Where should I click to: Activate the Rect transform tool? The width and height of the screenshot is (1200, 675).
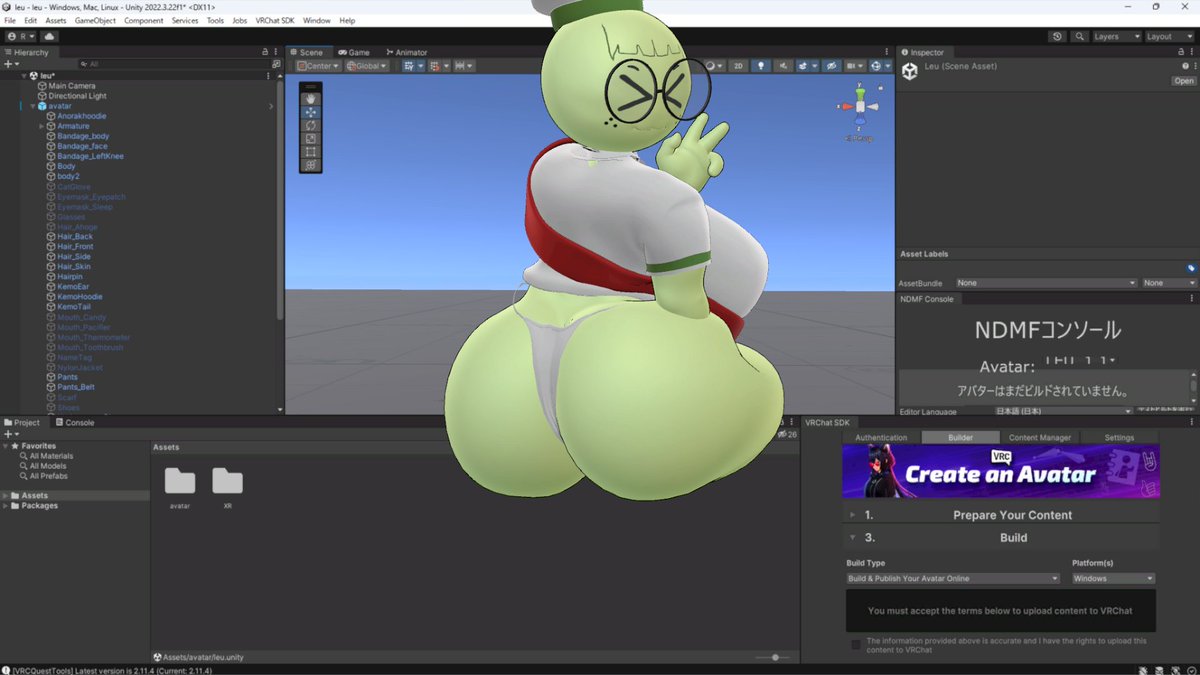tap(310, 151)
